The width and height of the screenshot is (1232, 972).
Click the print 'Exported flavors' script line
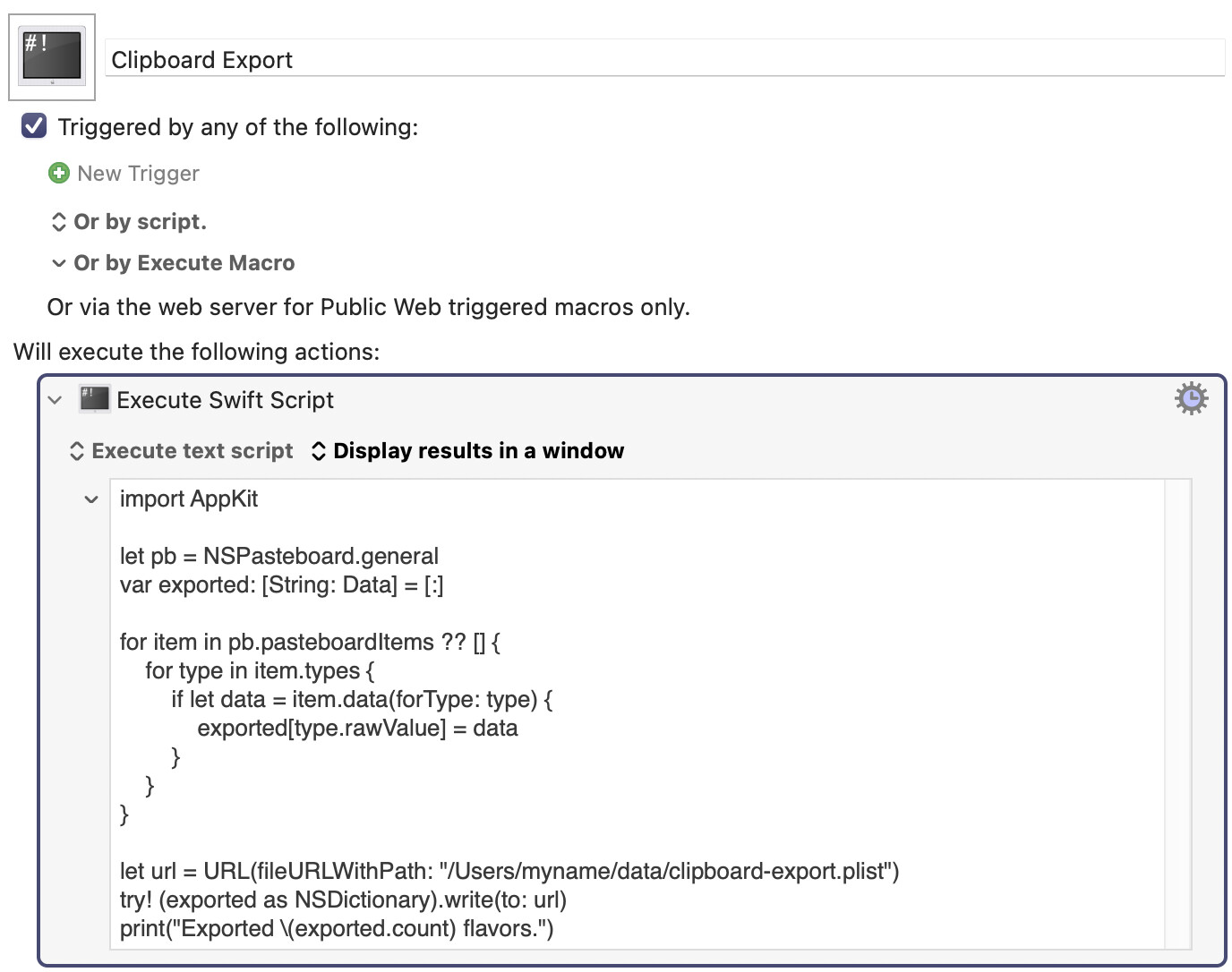[337, 929]
